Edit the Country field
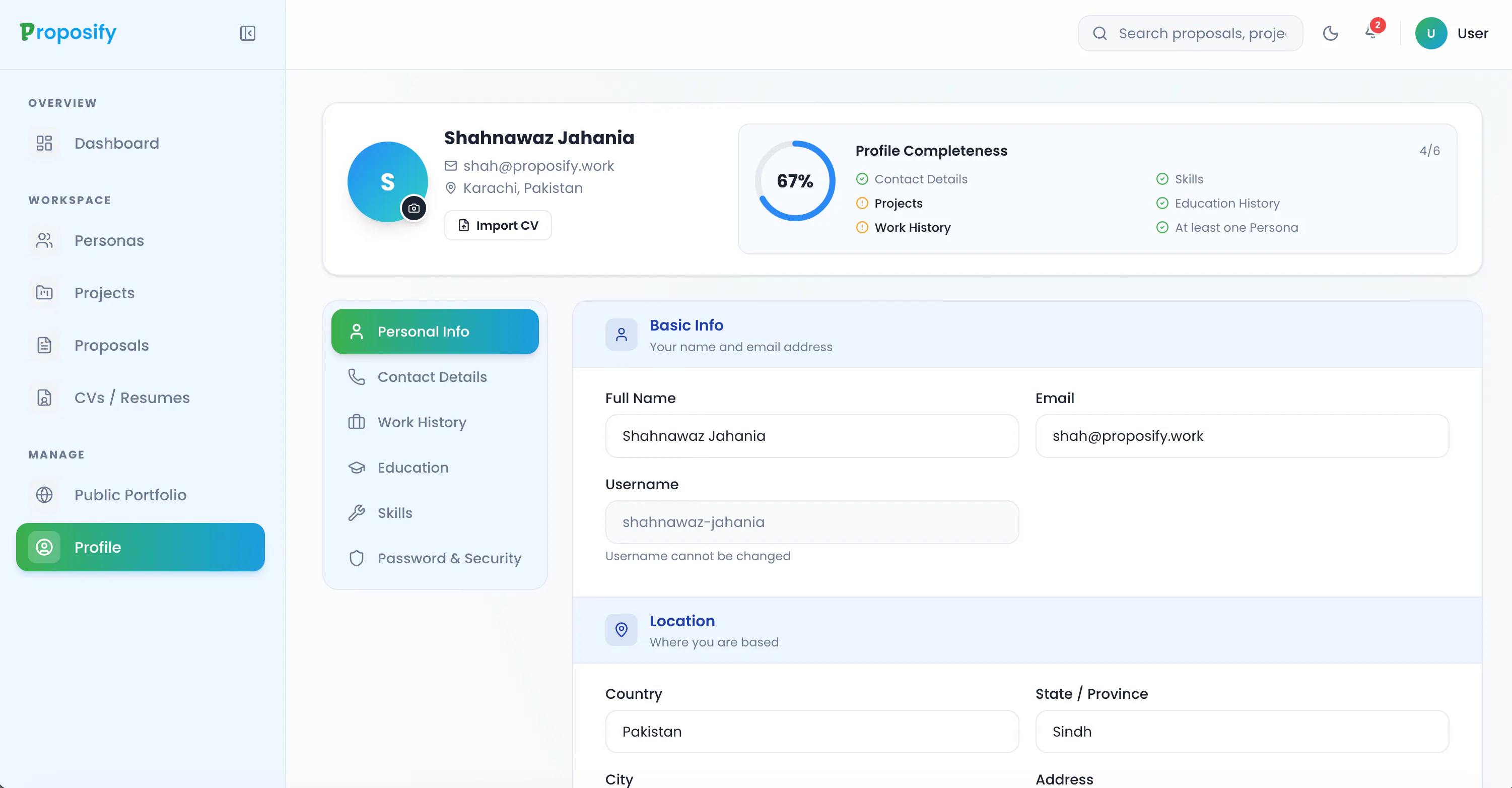The height and width of the screenshot is (788, 1512). (812, 732)
